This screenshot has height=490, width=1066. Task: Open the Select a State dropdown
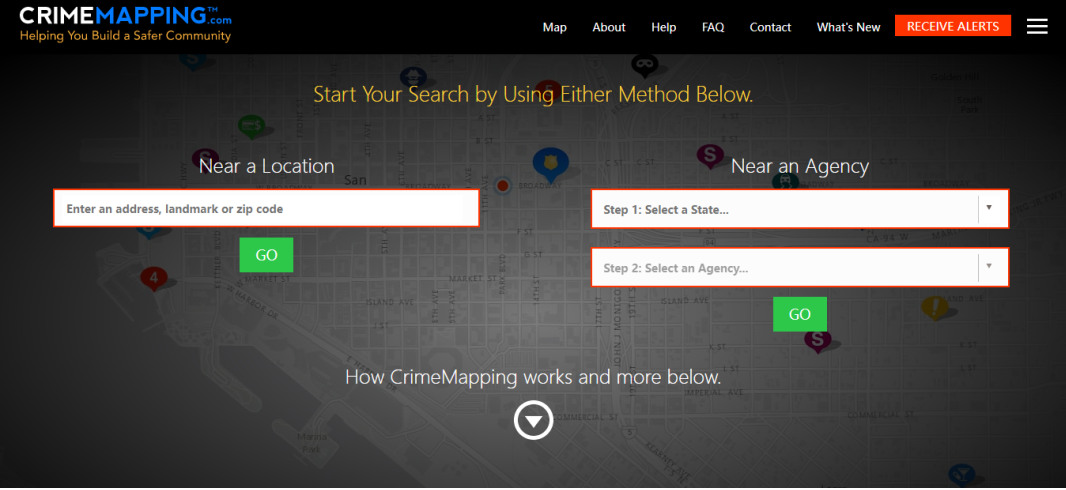(800, 209)
